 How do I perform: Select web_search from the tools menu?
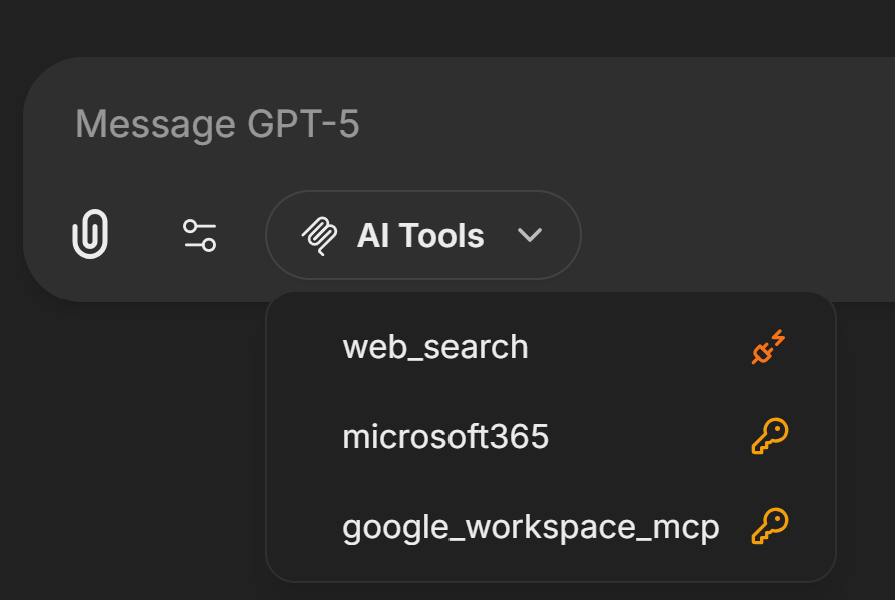pyautogui.click(x=435, y=348)
